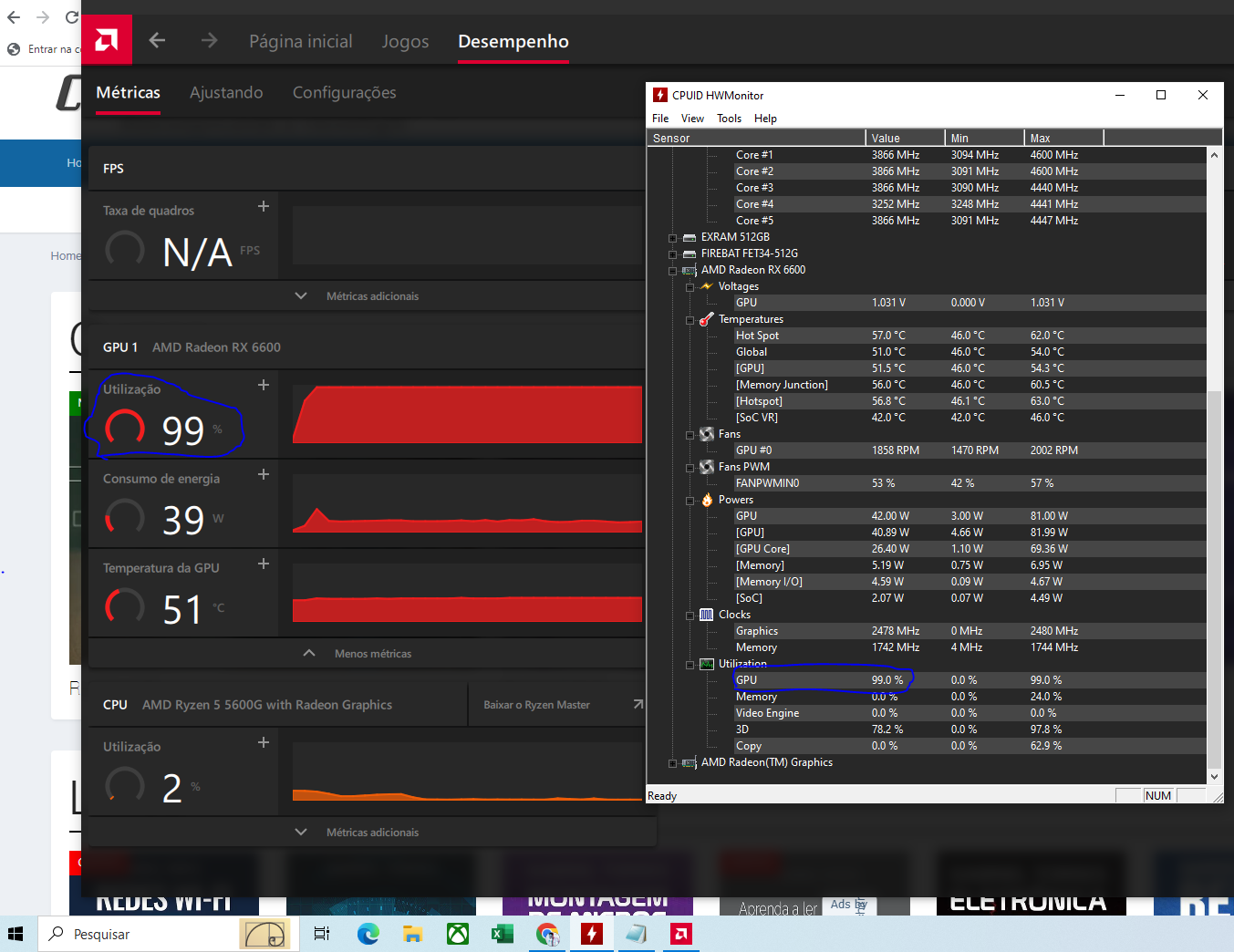This screenshot has height=952, width=1234.
Task: Click the Powers flame icon
Action: (x=707, y=500)
